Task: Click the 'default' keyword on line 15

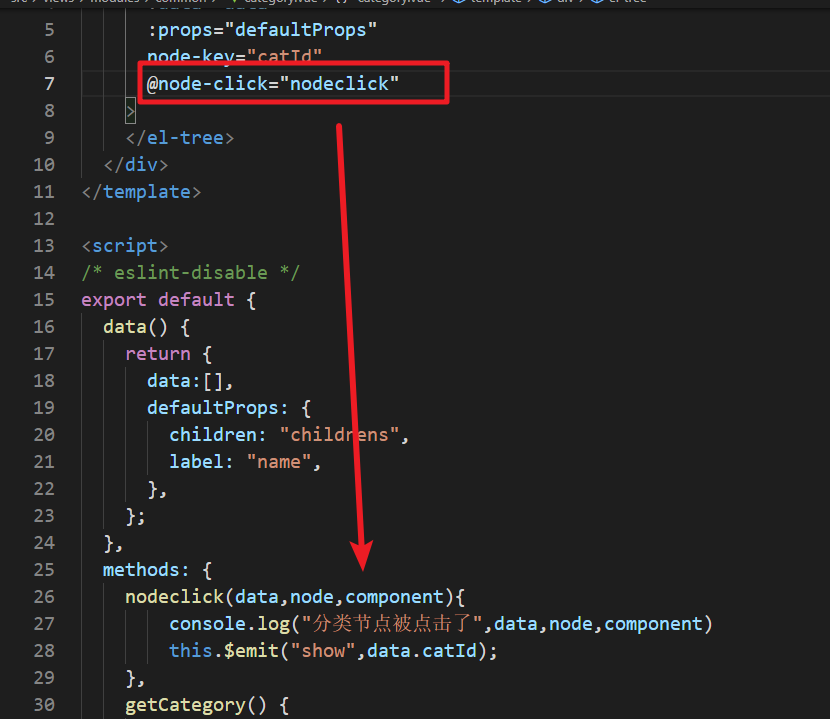Action: pos(196,300)
